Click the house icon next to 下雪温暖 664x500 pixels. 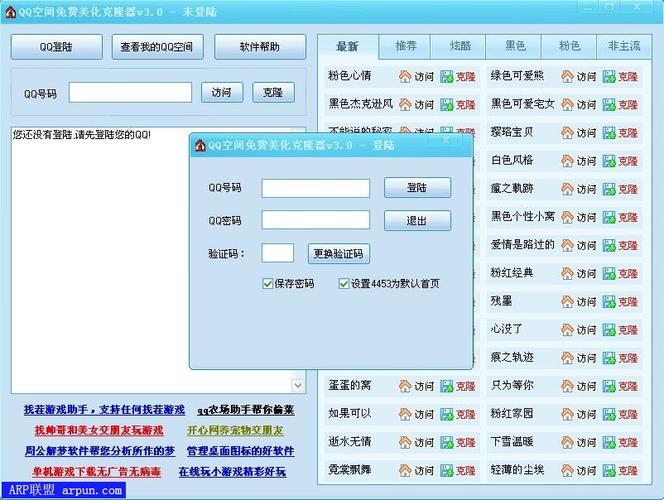click(x=567, y=441)
